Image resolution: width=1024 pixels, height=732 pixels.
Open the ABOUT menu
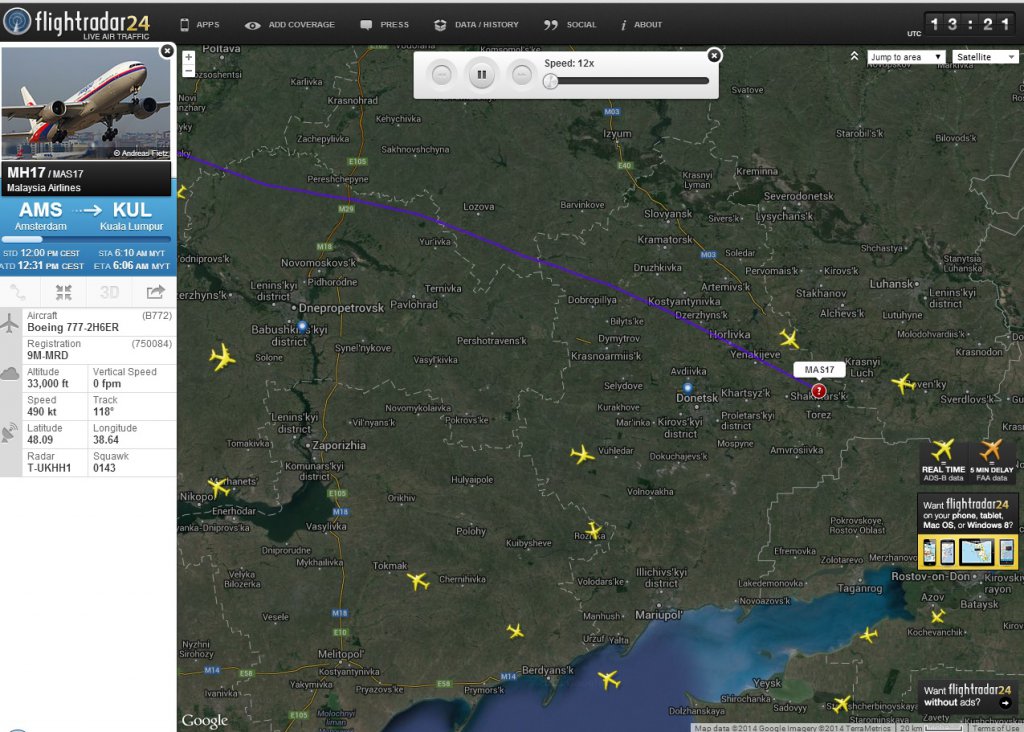pos(641,25)
